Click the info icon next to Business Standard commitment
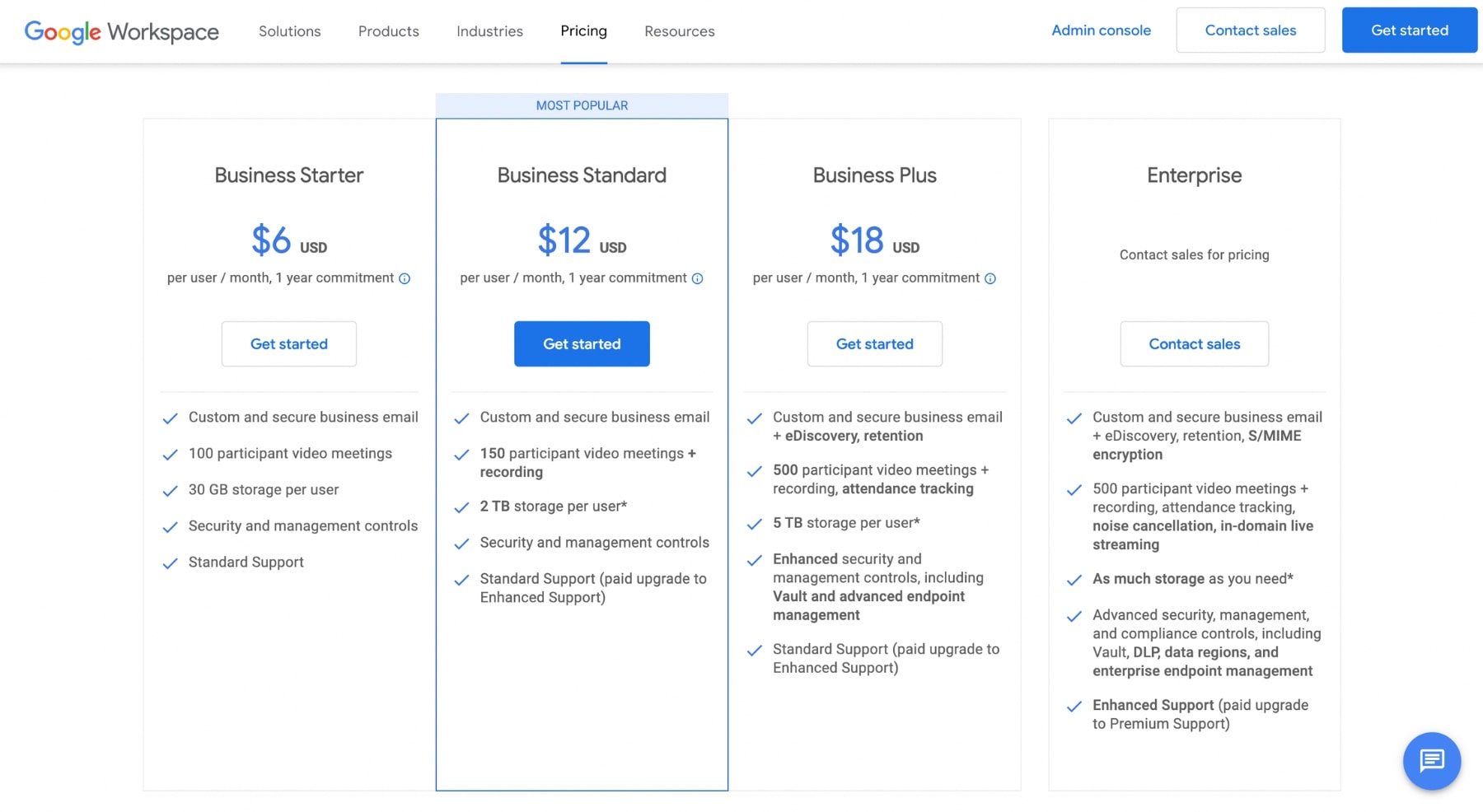This screenshot has height=812, width=1483. (697, 278)
